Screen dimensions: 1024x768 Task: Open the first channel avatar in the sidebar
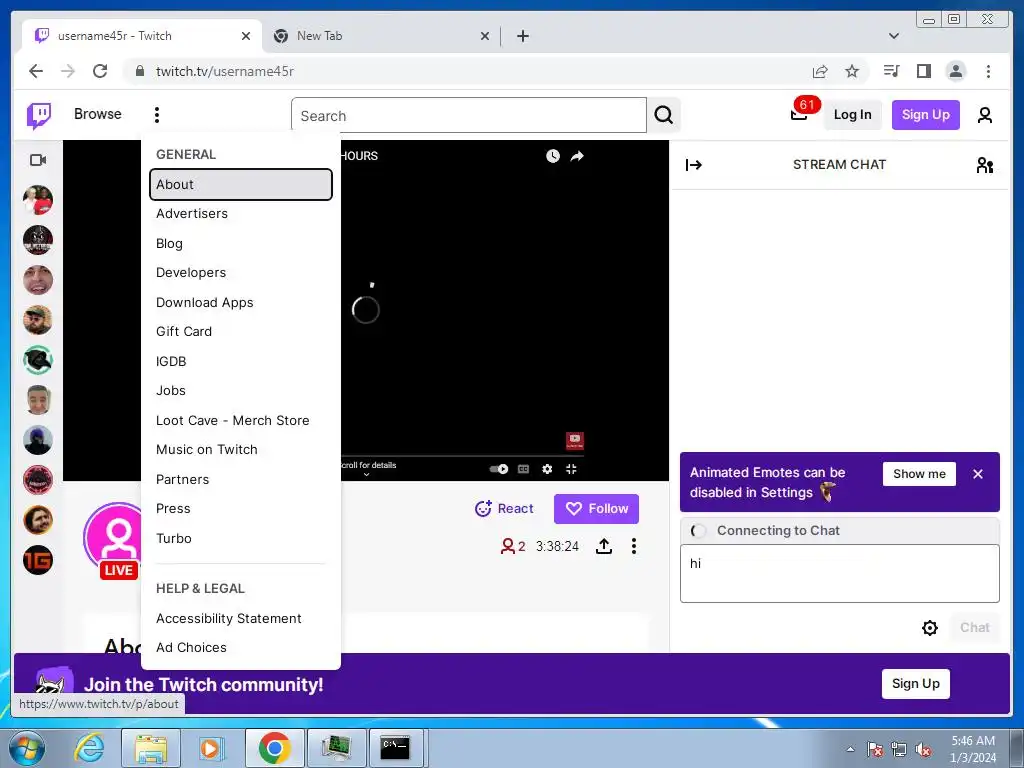38,200
